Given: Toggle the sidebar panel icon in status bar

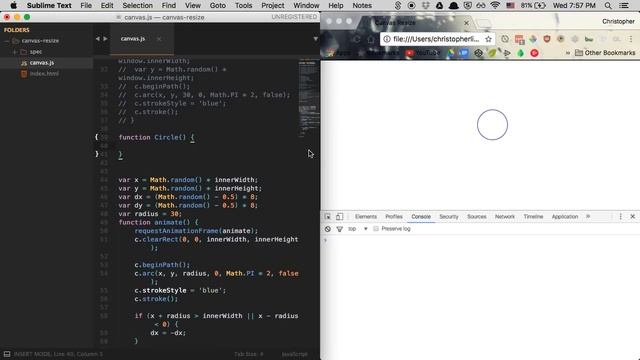Looking at the screenshot, I should tap(7, 354).
